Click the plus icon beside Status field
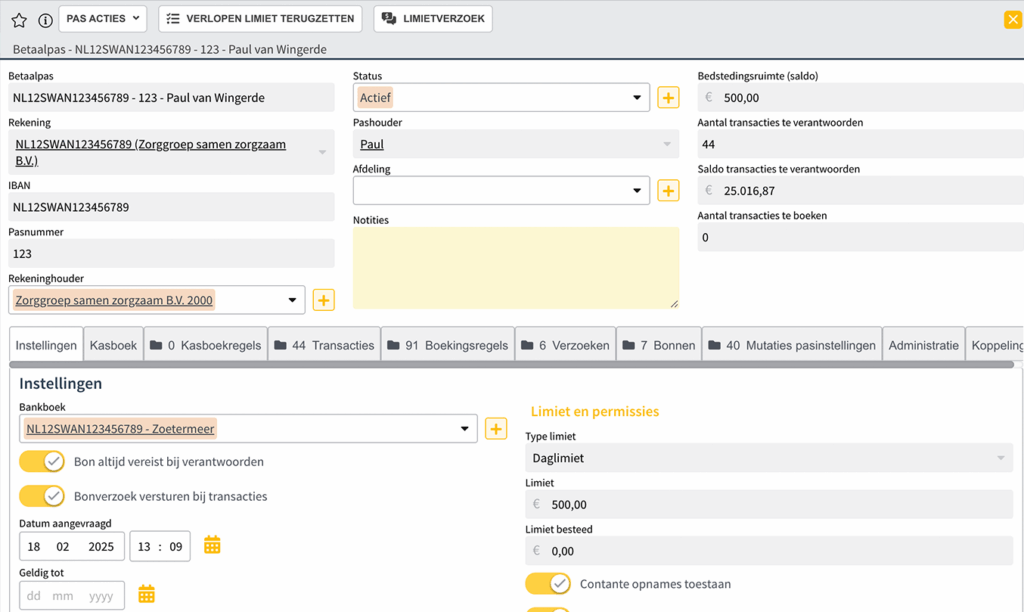The height and width of the screenshot is (612, 1024). coord(668,98)
